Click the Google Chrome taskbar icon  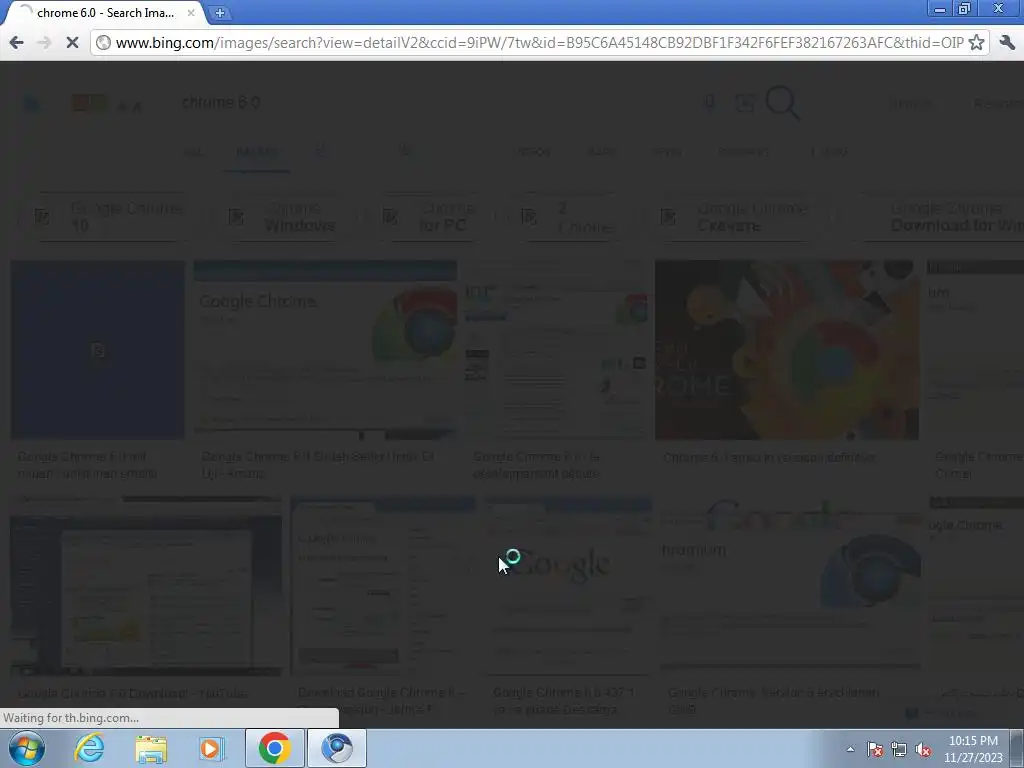coord(274,748)
